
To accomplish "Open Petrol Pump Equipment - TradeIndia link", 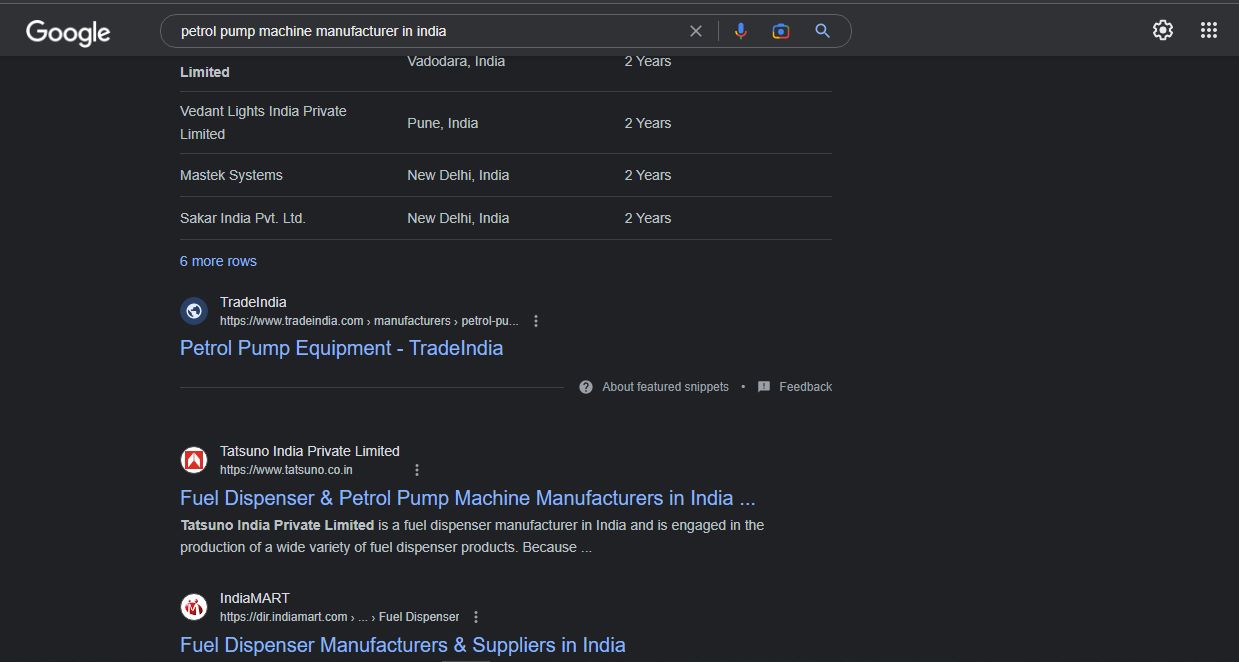I will (x=341, y=348).
